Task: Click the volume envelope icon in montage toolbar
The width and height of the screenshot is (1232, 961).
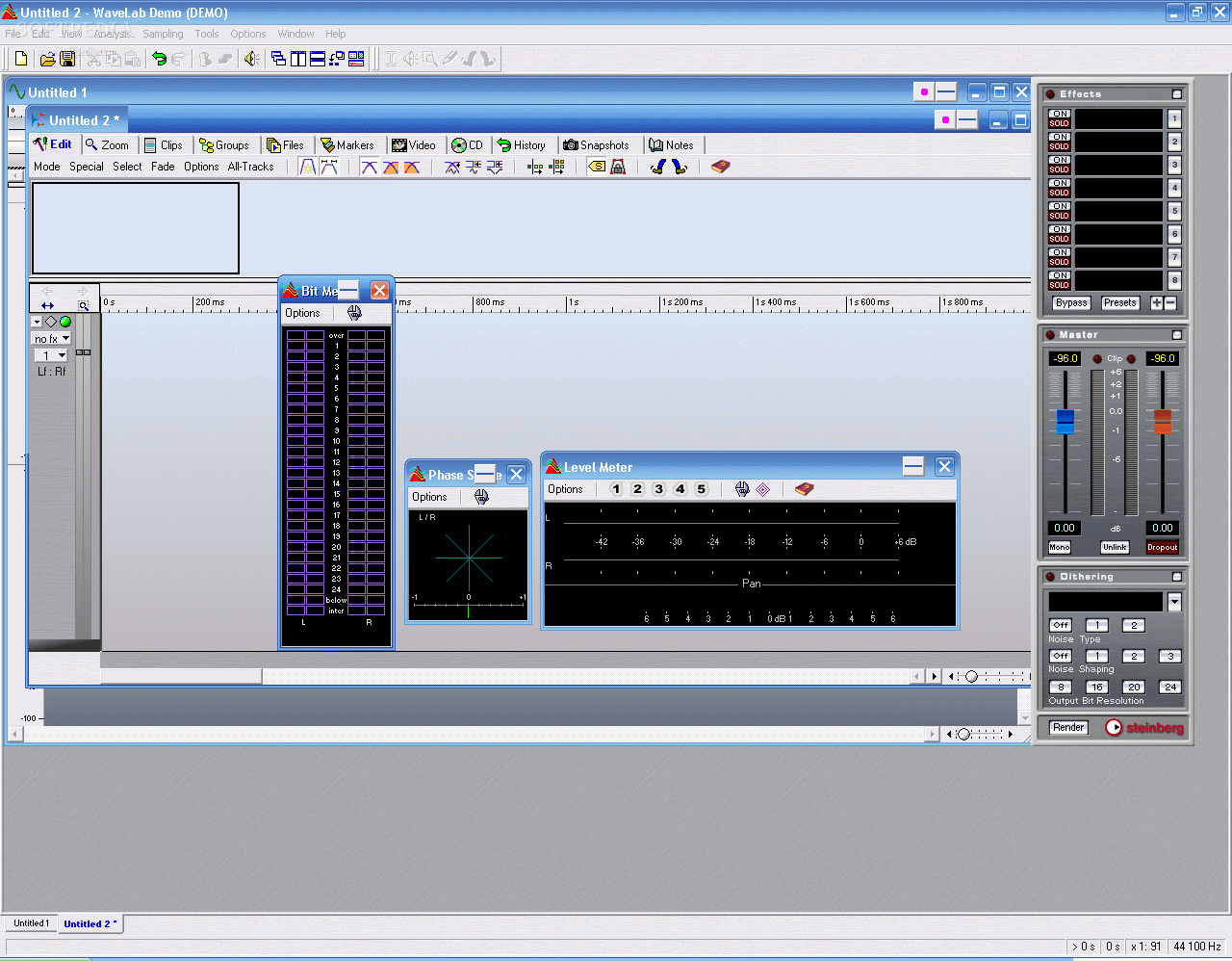Action: coord(307,167)
